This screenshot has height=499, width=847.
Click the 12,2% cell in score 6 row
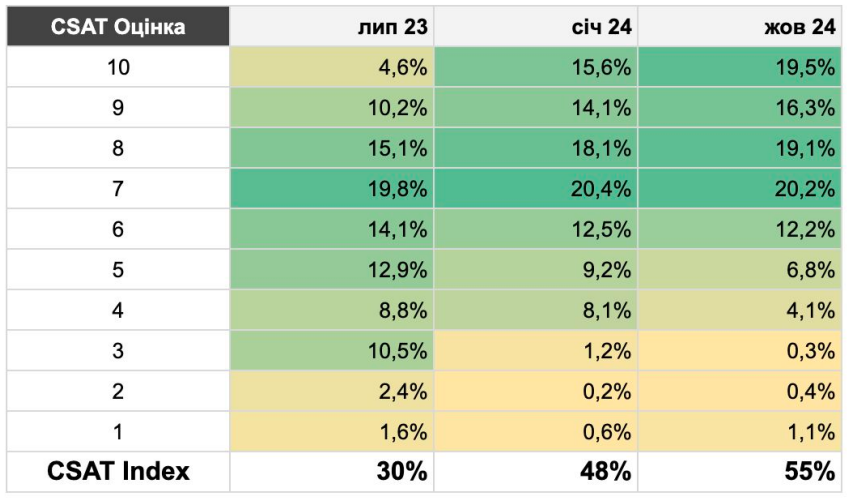739,230
